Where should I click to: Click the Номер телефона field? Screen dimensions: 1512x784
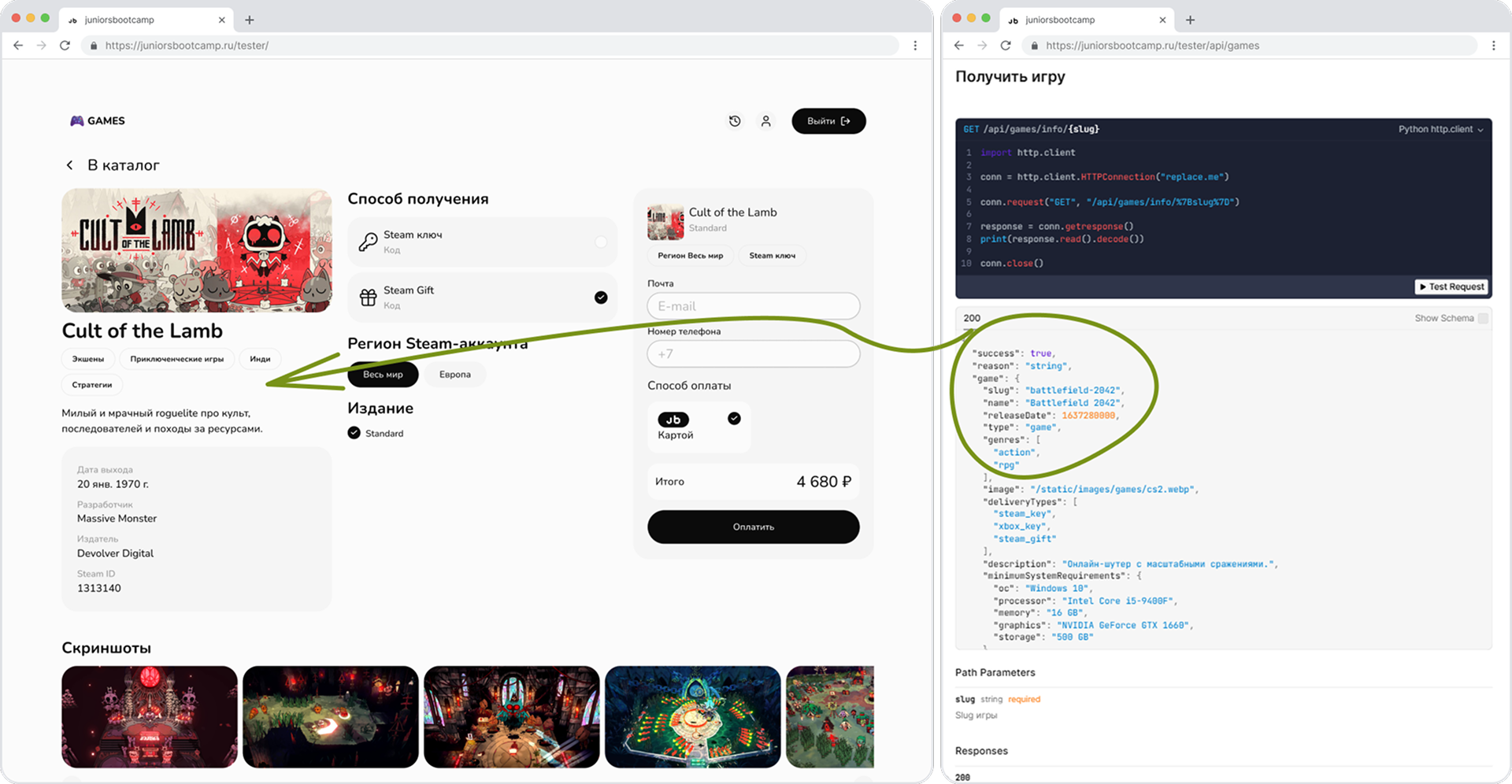click(754, 354)
